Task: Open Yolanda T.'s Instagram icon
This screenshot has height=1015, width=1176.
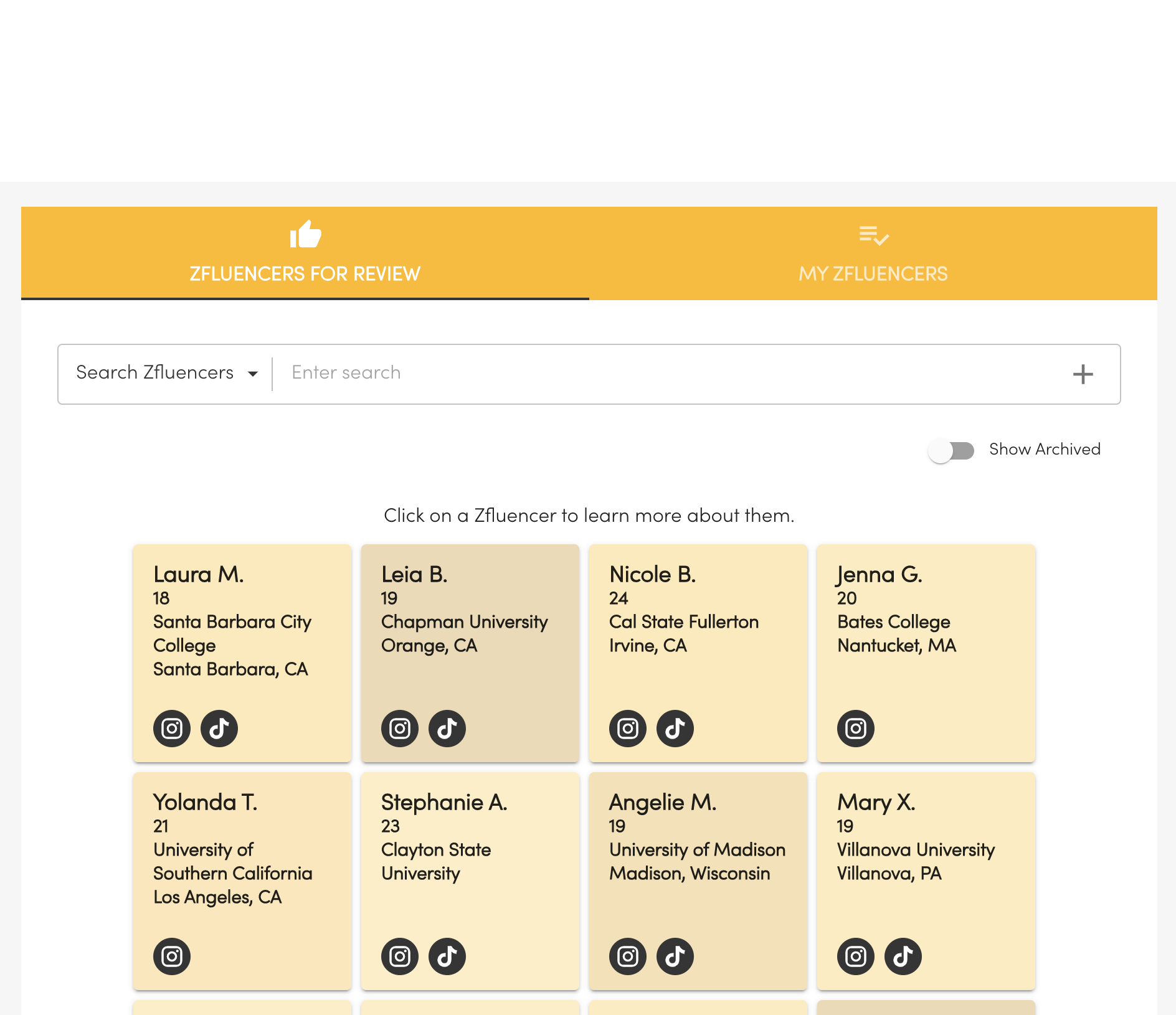Action: tap(172, 956)
